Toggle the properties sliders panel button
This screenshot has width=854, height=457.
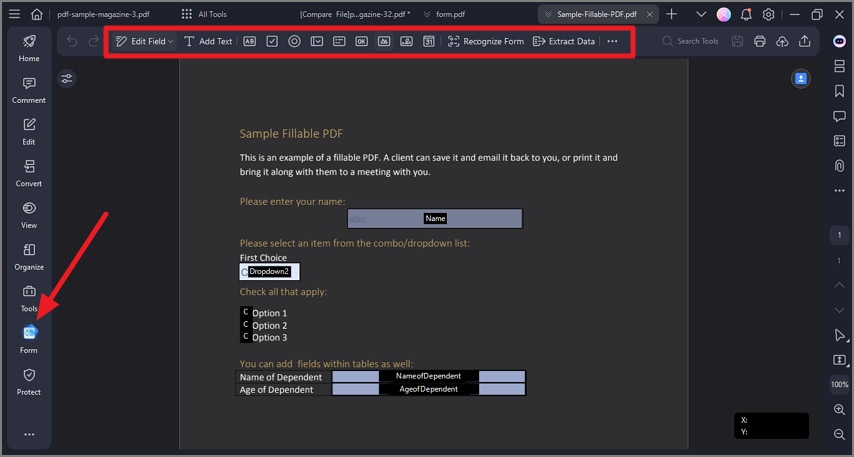tap(66, 79)
